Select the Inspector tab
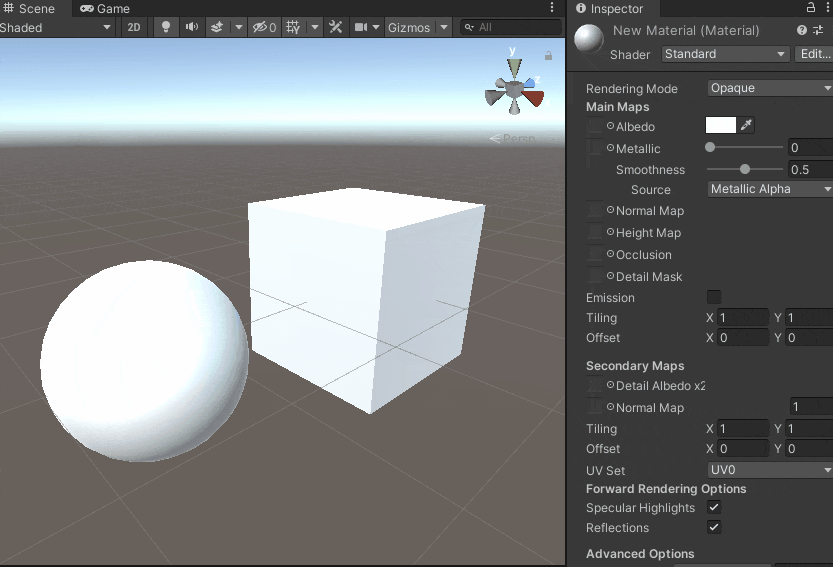 coord(609,9)
